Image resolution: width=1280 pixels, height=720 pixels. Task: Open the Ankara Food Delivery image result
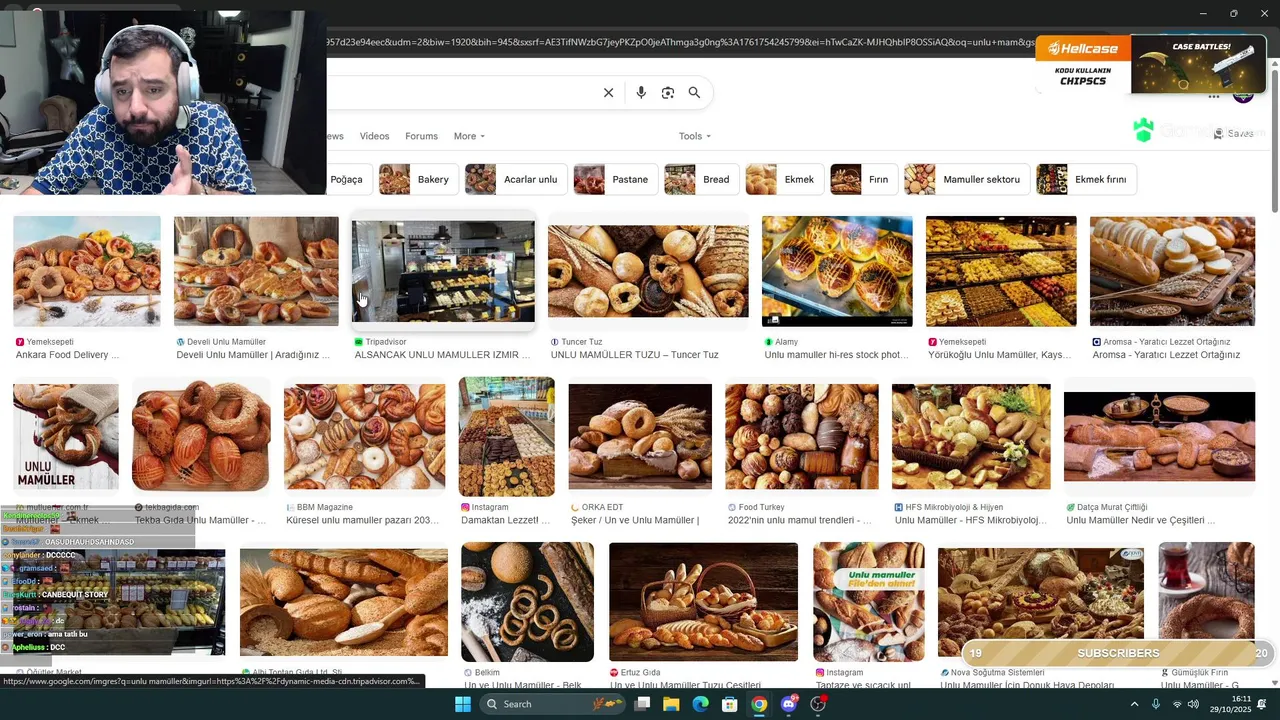[87, 271]
